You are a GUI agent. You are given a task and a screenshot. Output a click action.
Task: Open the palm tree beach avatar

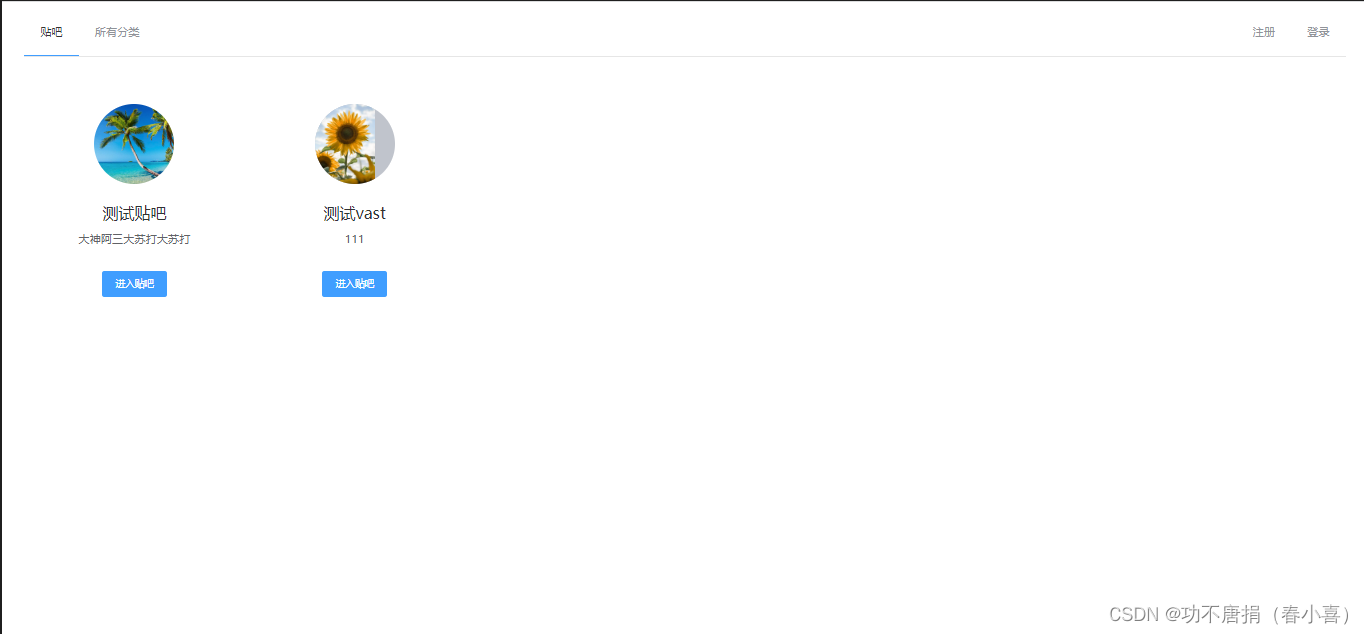pos(134,144)
